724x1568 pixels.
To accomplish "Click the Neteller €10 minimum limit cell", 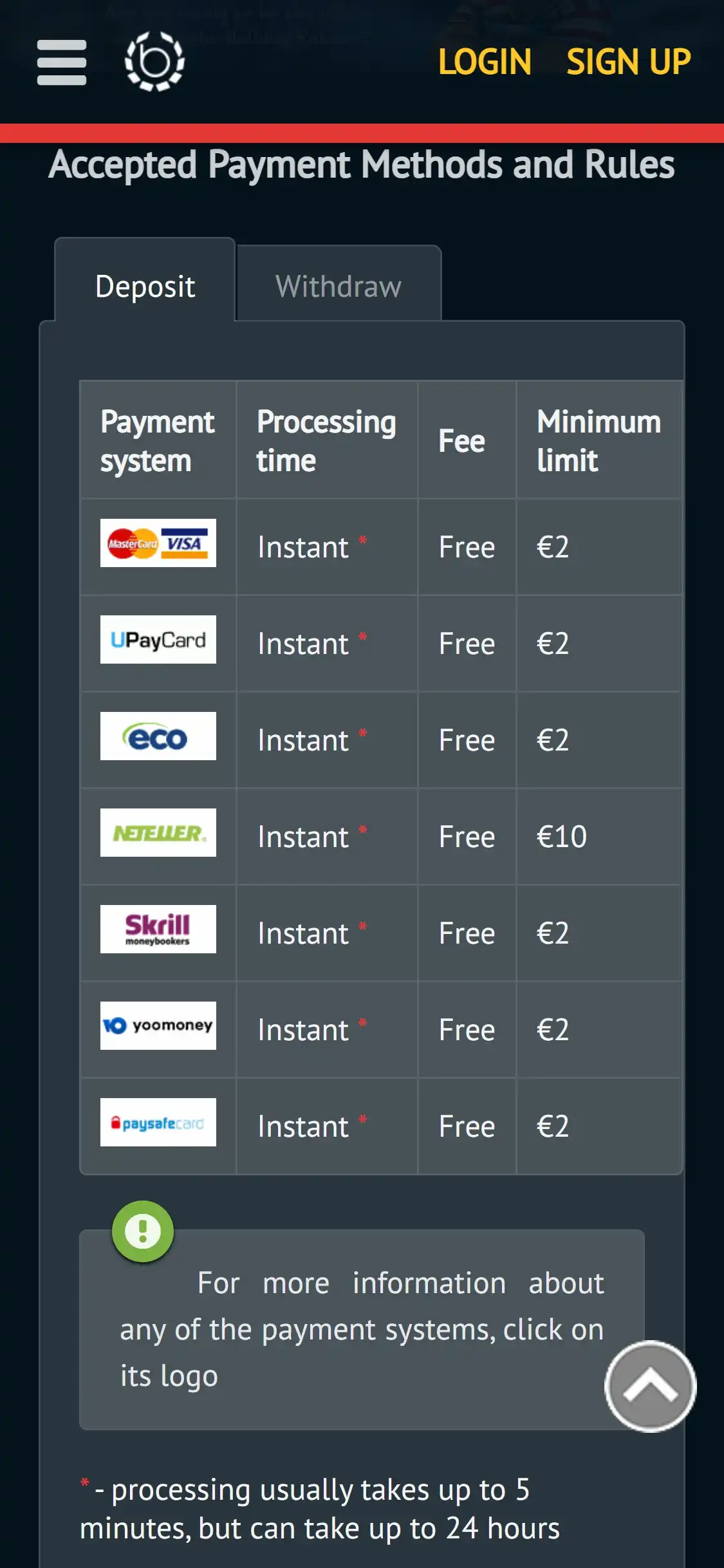I will click(x=562, y=837).
